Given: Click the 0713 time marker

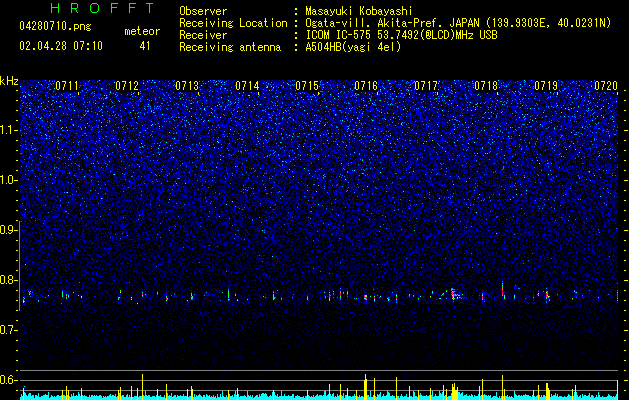Looking at the screenshot, I should coord(187,86).
